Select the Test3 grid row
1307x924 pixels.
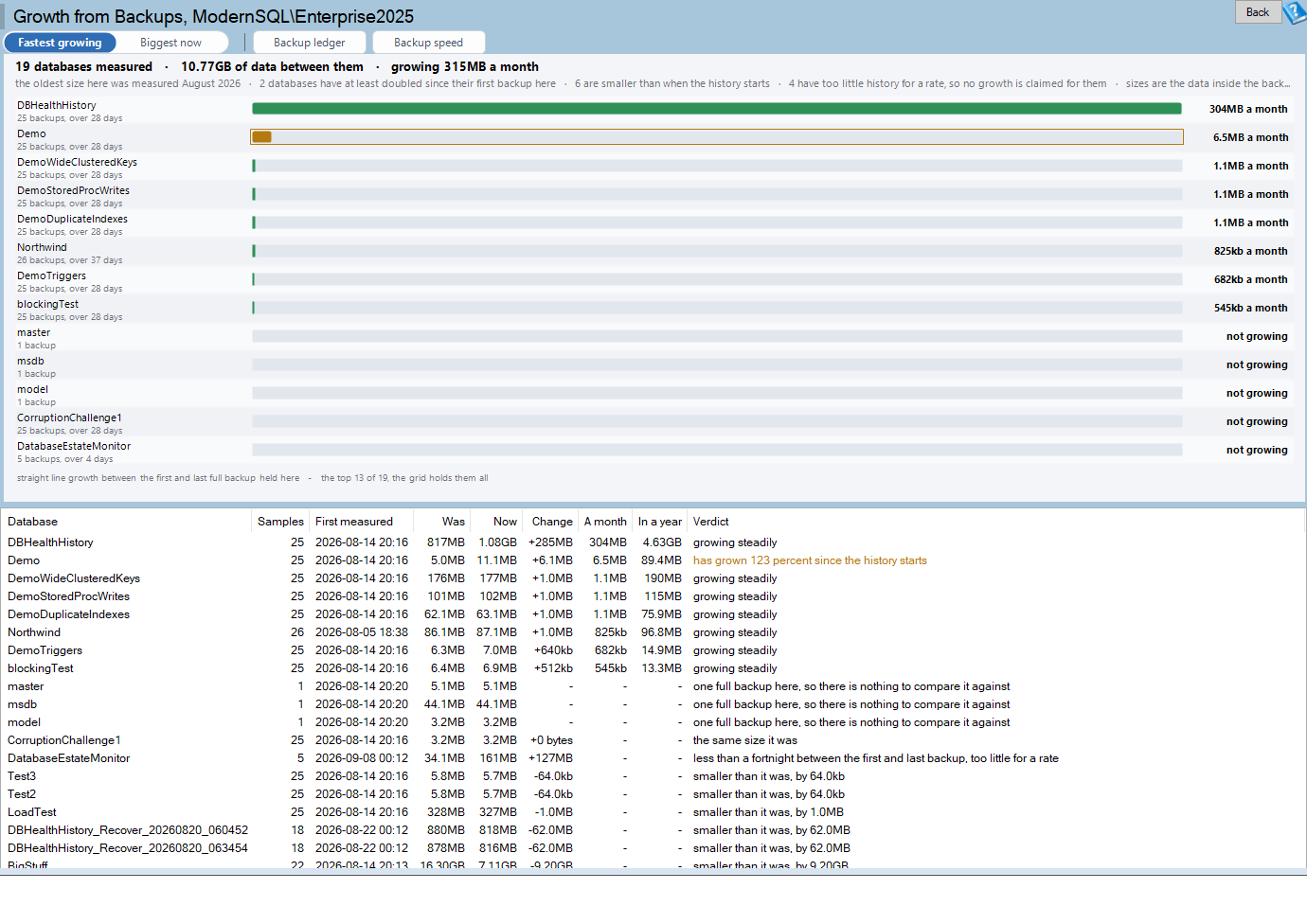pyautogui.click(x=653, y=776)
